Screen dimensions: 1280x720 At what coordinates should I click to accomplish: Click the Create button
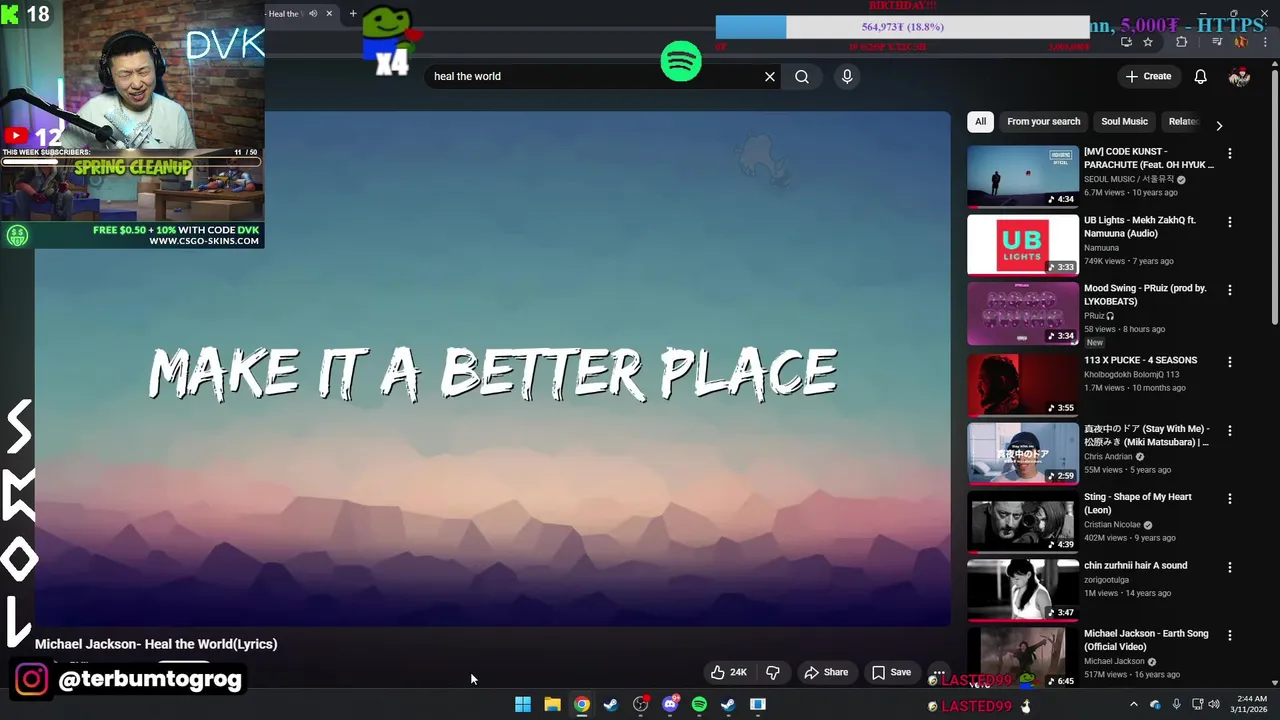pos(1148,76)
